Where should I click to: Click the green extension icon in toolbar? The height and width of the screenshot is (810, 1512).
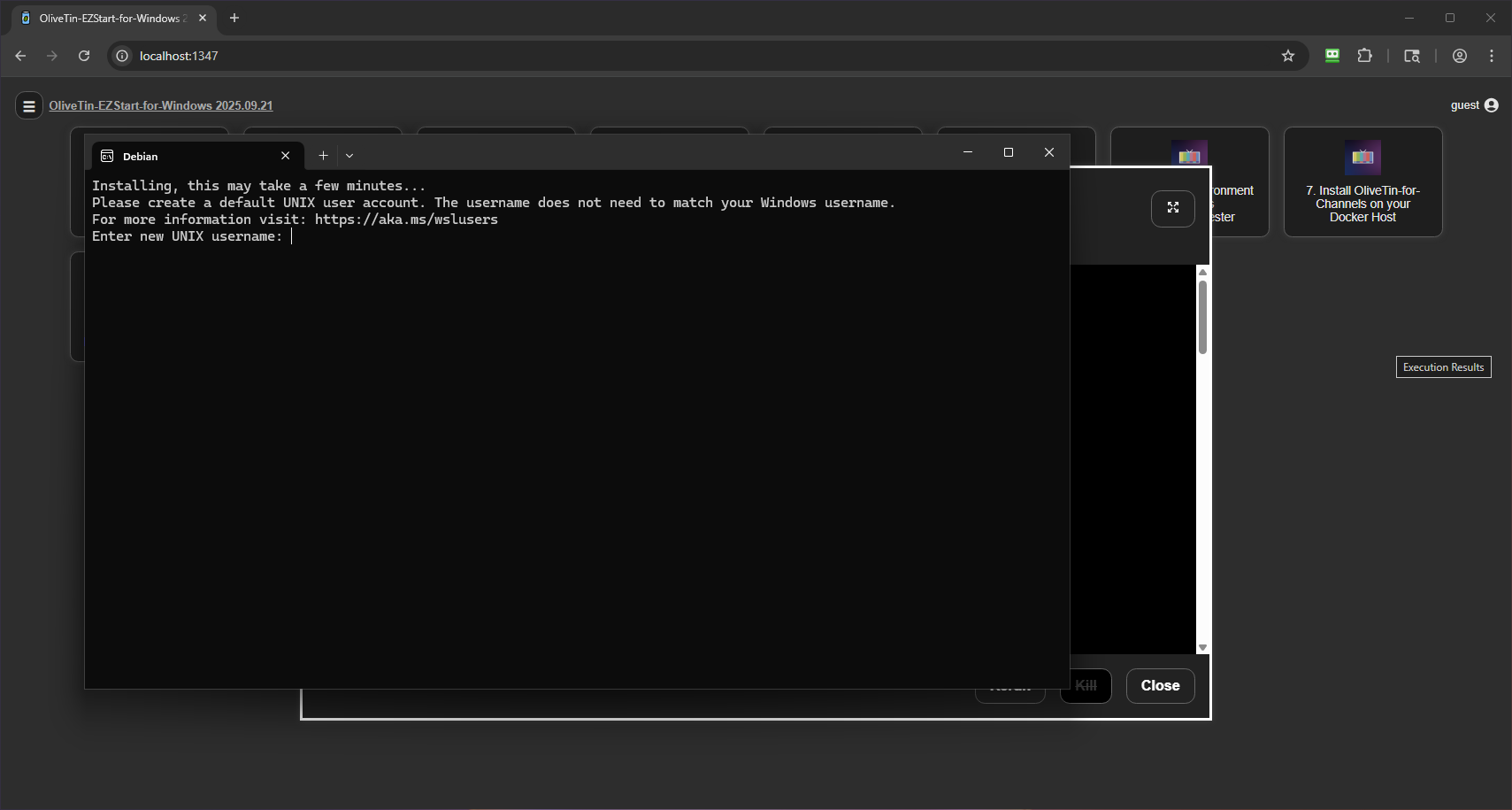click(x=1332, y=56)
